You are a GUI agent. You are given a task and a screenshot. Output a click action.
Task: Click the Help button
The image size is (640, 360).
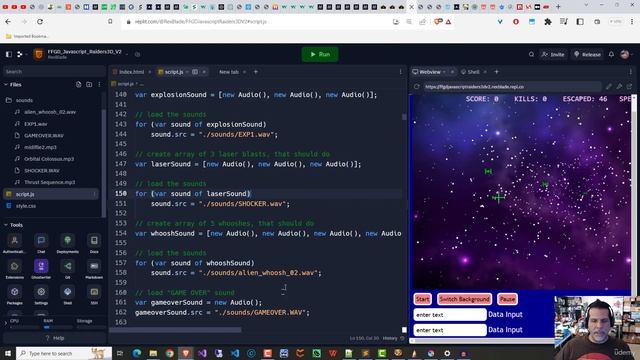pos(54,338)
